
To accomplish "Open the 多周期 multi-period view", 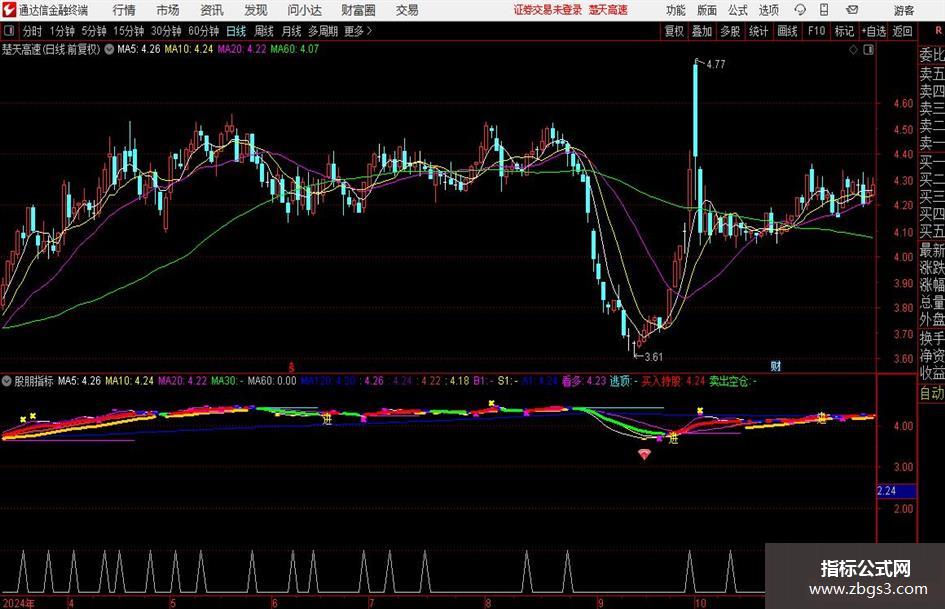I will pyautogui.click(x=323, y=31).
